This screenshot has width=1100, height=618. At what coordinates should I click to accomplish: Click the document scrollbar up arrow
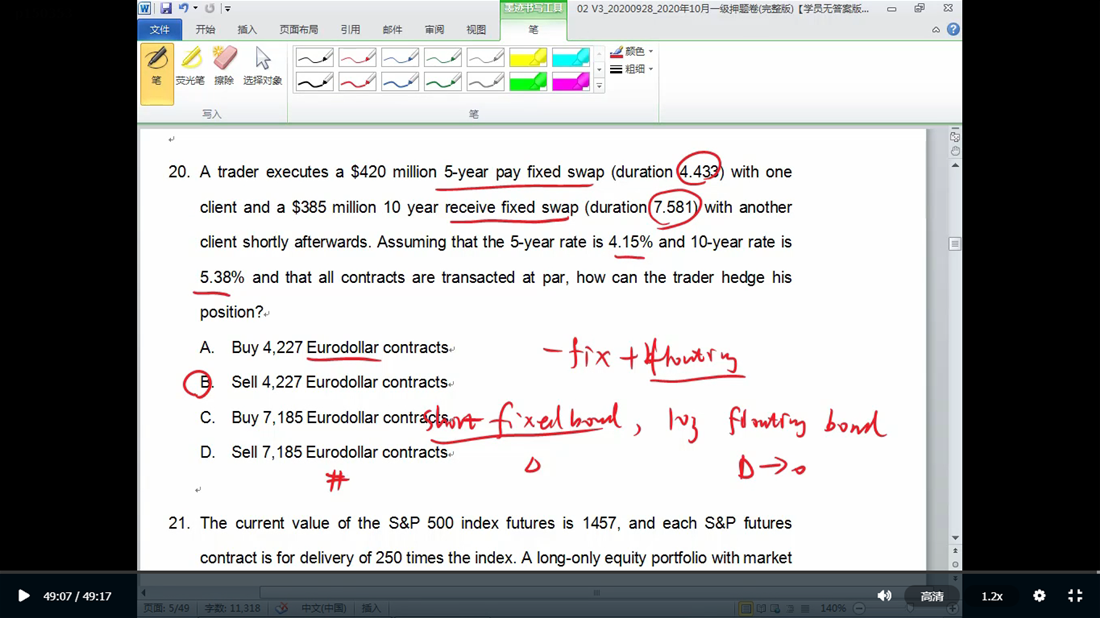pyautogui.click(x=955, y=165)
